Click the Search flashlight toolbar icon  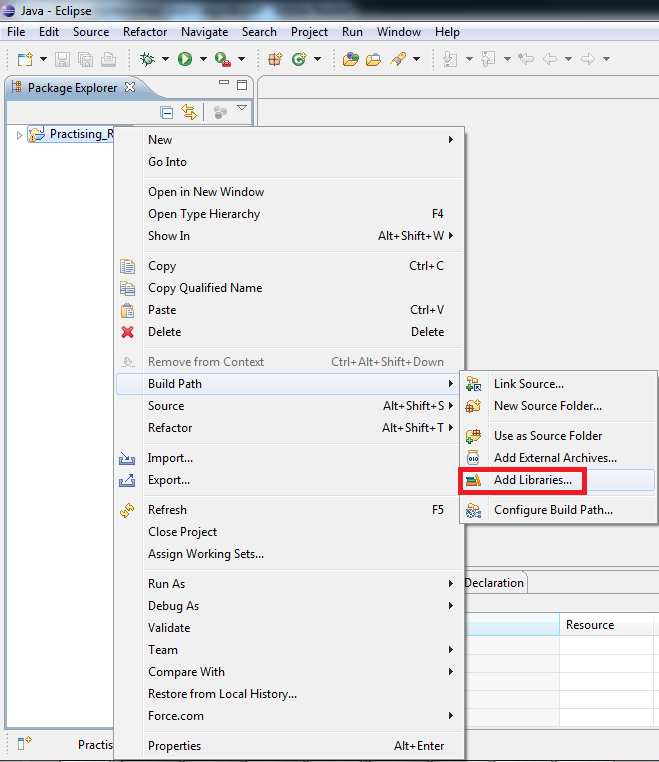(x=398, y=59)
